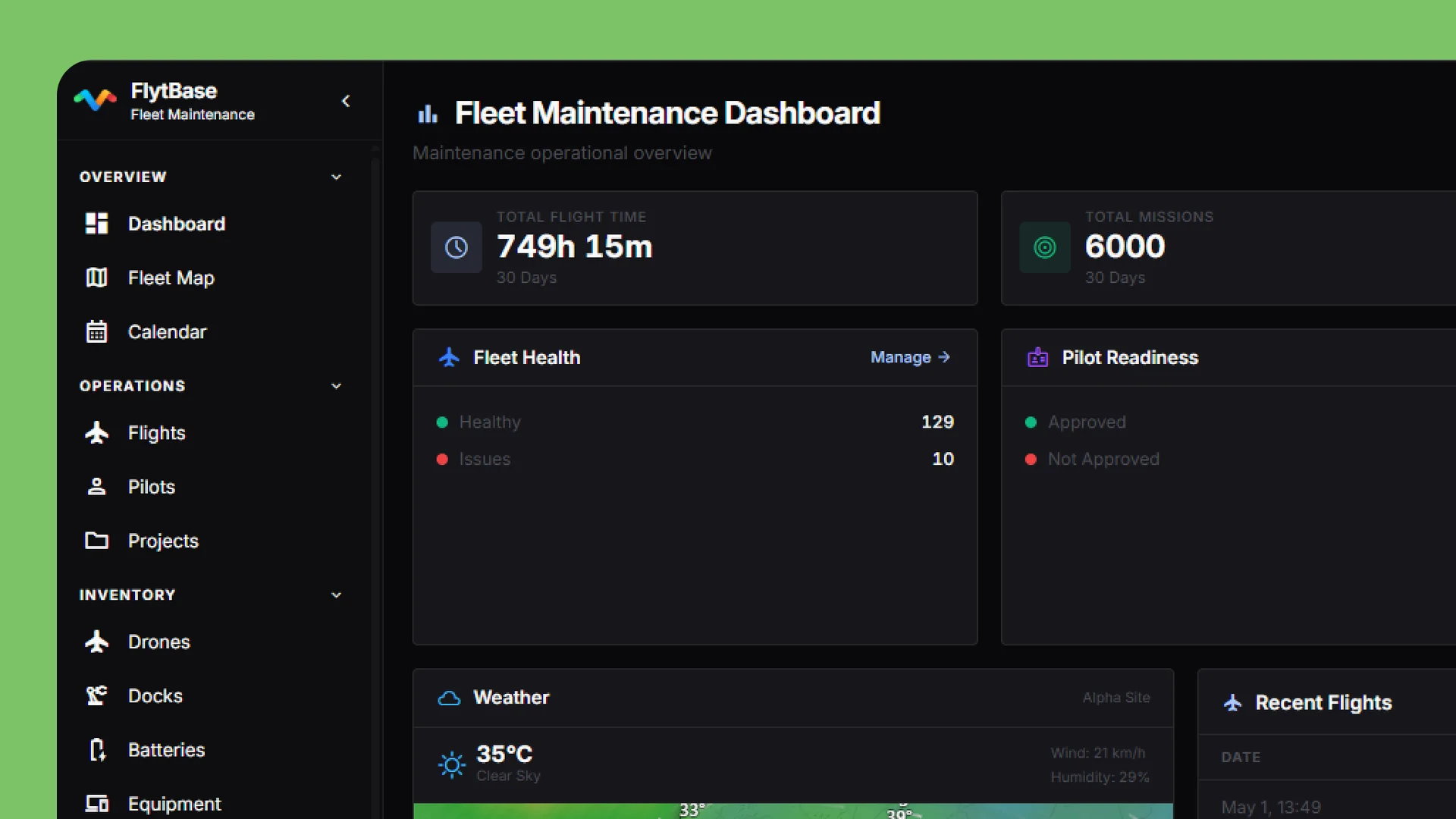Click the Flights airplane icon
The image size is (1456, 819).
point(96,432)
